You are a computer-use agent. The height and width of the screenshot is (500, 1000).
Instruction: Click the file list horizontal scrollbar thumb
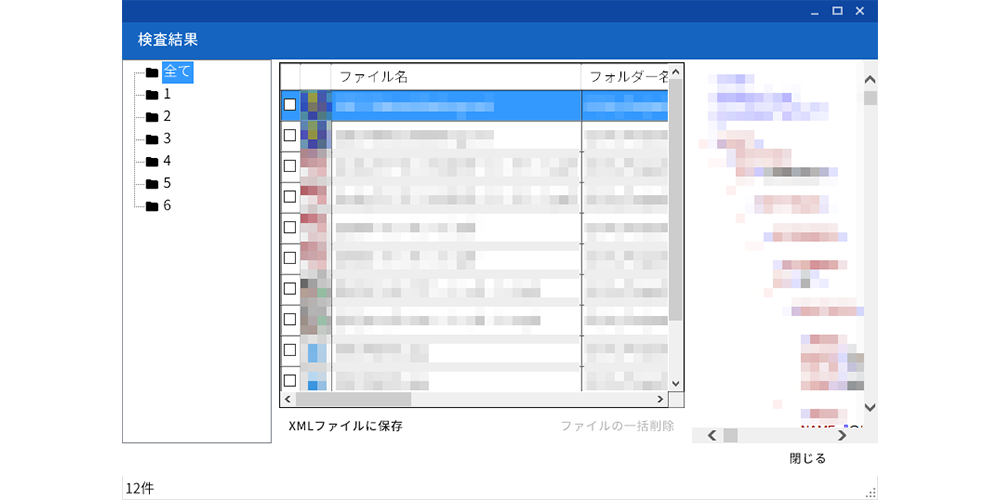353,399
